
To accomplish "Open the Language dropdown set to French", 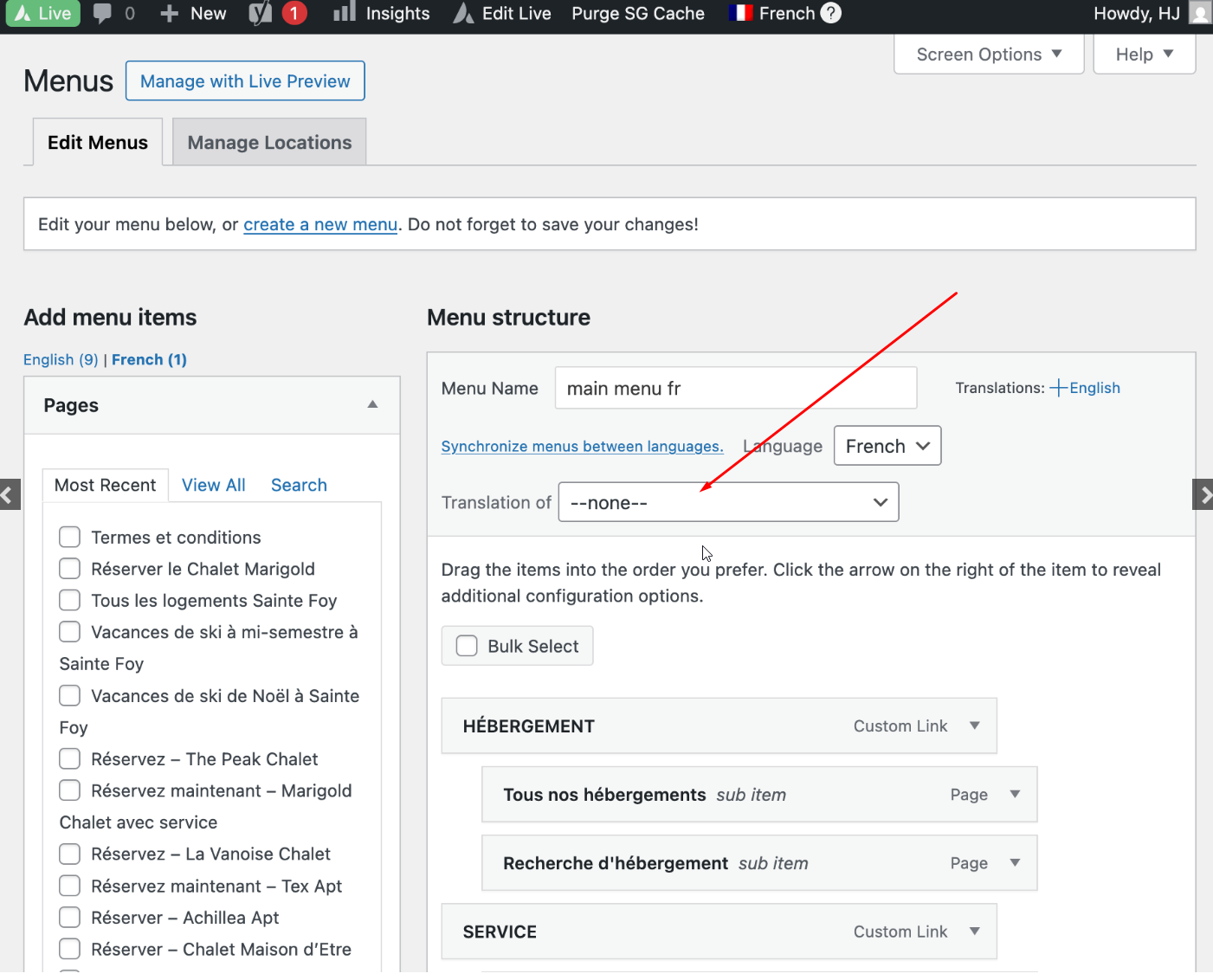I will pyautogui.click(x=887, y=446).
